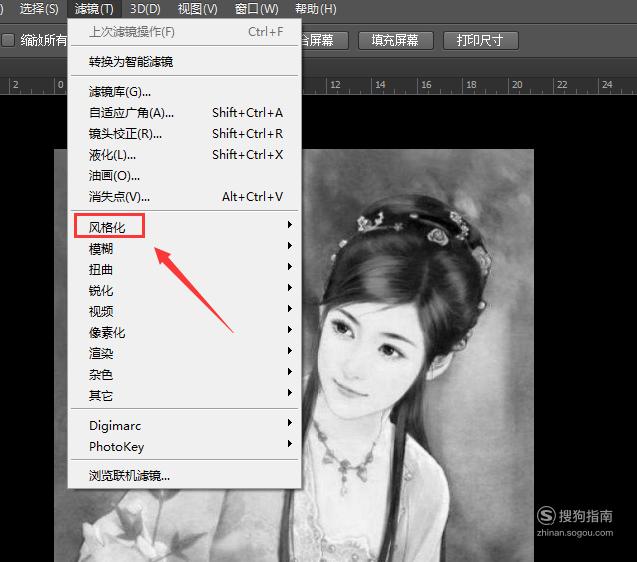This screenshot has height=562, width=637.
Task: Expand the PhotoKey submenu
Action: point(185,446)
